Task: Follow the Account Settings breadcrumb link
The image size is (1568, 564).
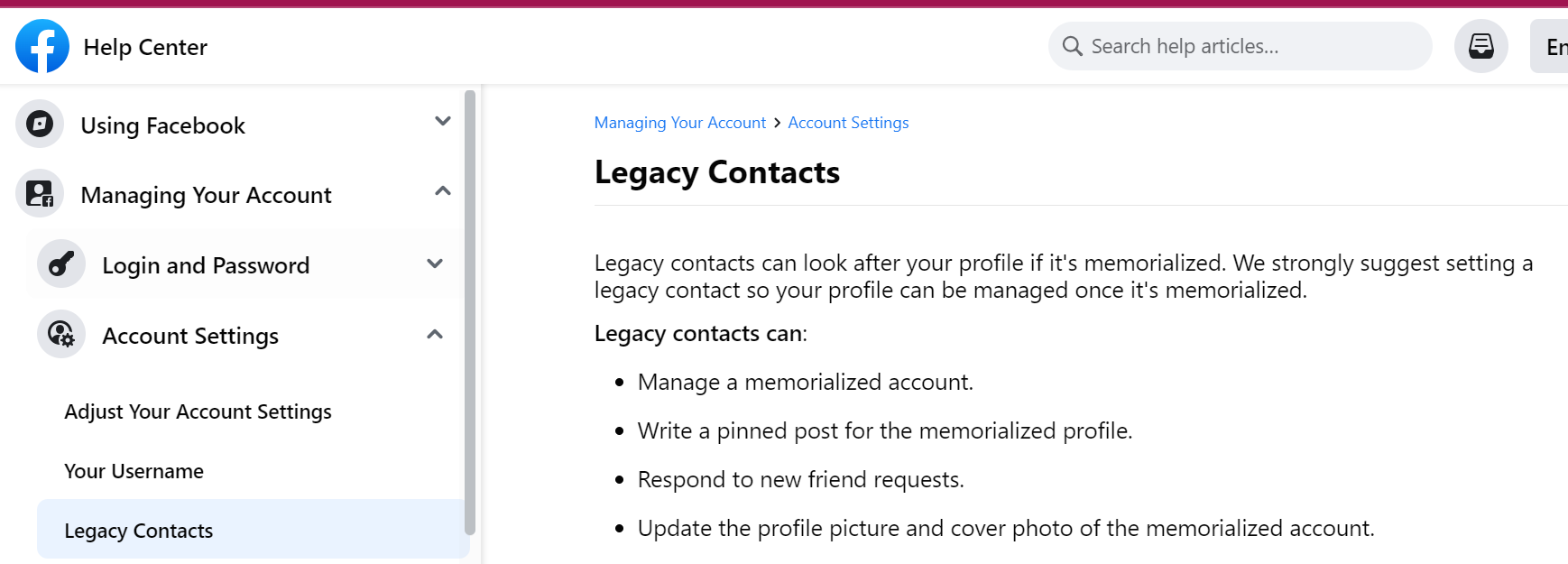Action: click(x=848, y=123)
